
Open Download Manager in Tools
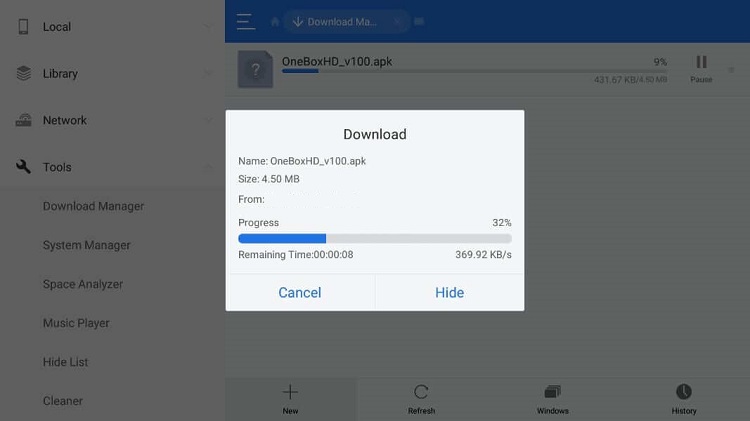click(93, 206)
